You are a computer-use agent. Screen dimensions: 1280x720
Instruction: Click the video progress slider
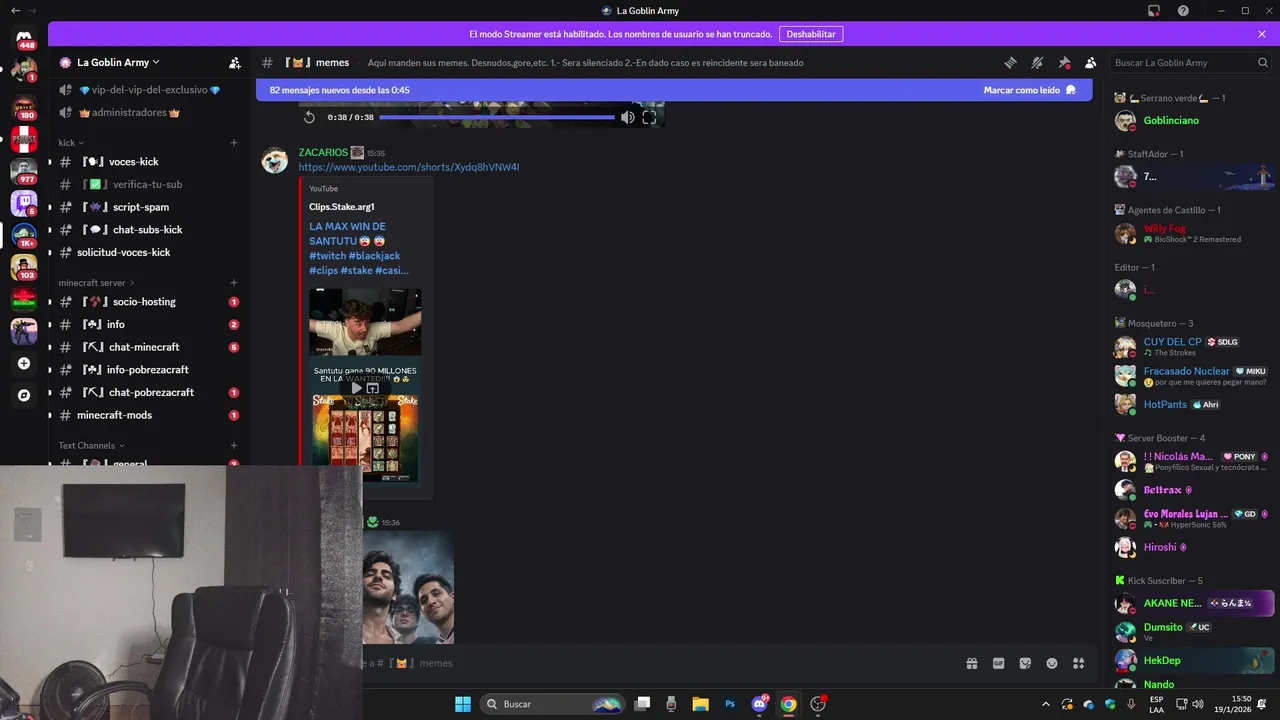(497, 117)
